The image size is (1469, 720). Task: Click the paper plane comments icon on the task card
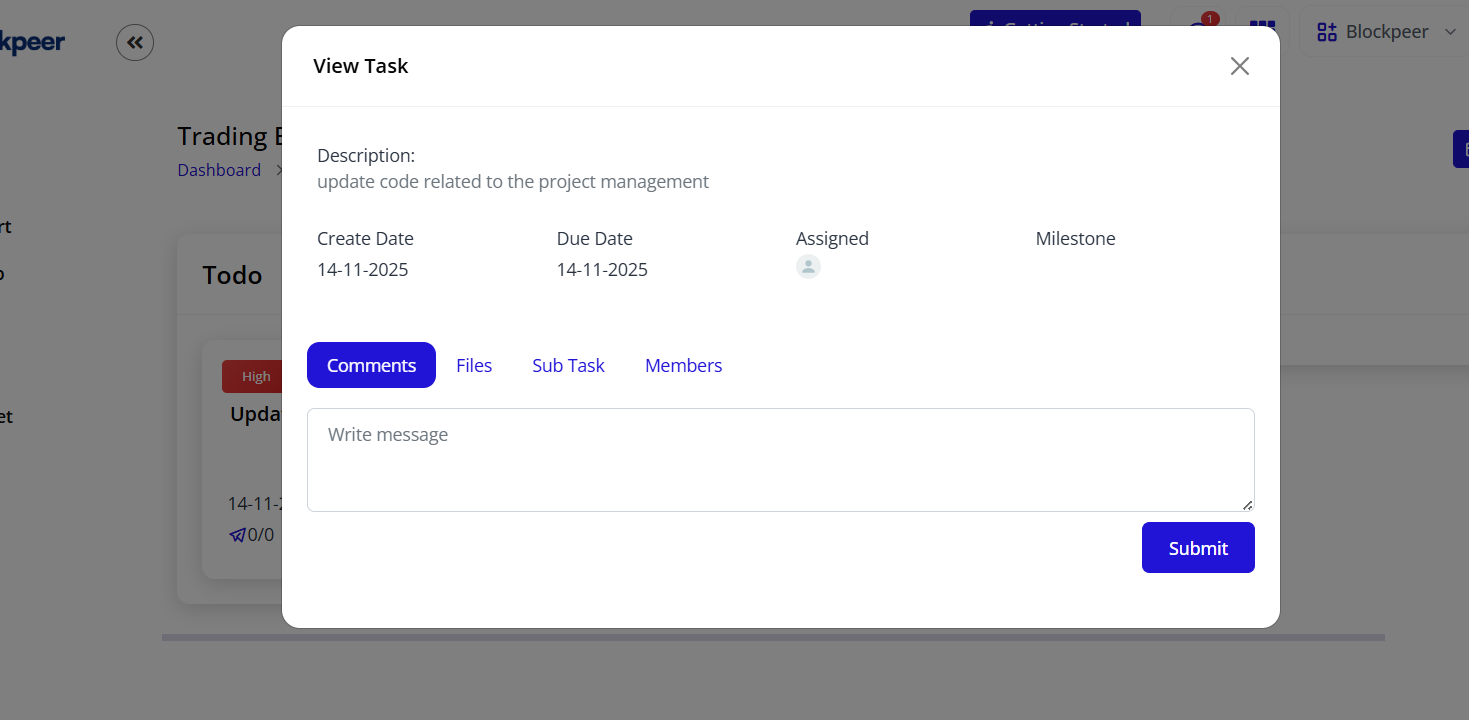(x=237, y=534)
